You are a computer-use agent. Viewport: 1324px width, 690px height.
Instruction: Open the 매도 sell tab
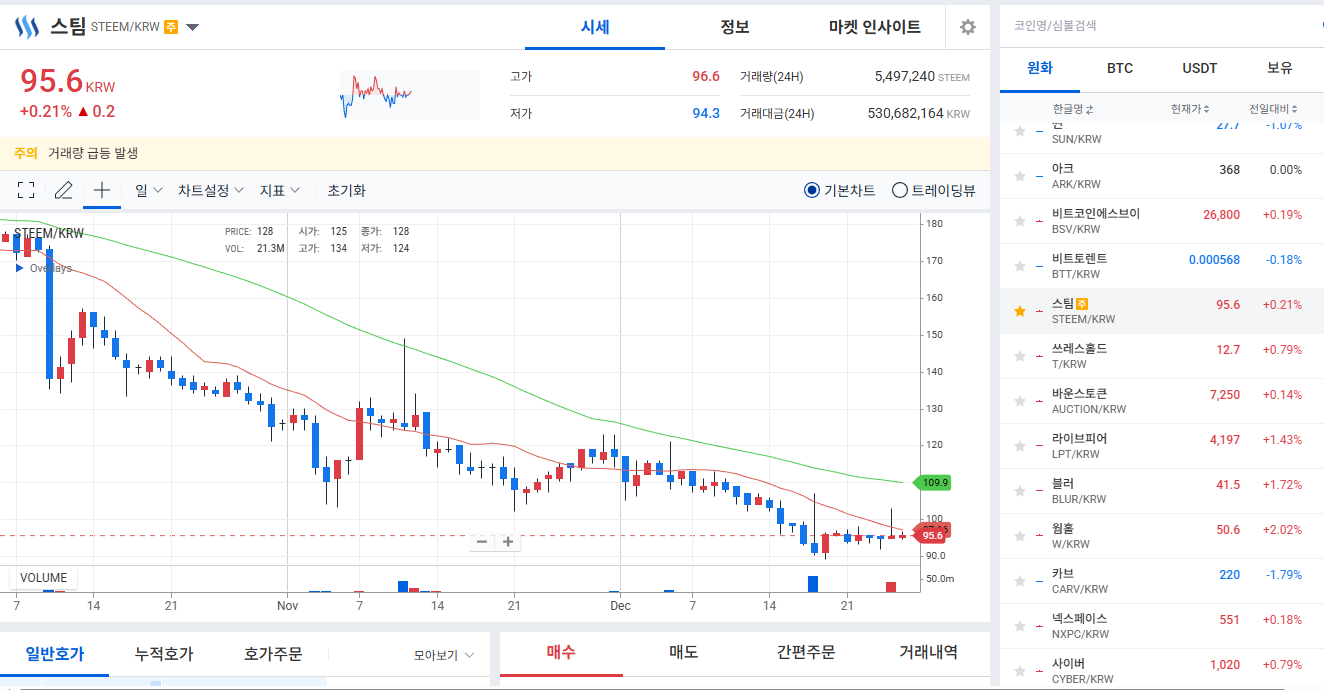684,653
